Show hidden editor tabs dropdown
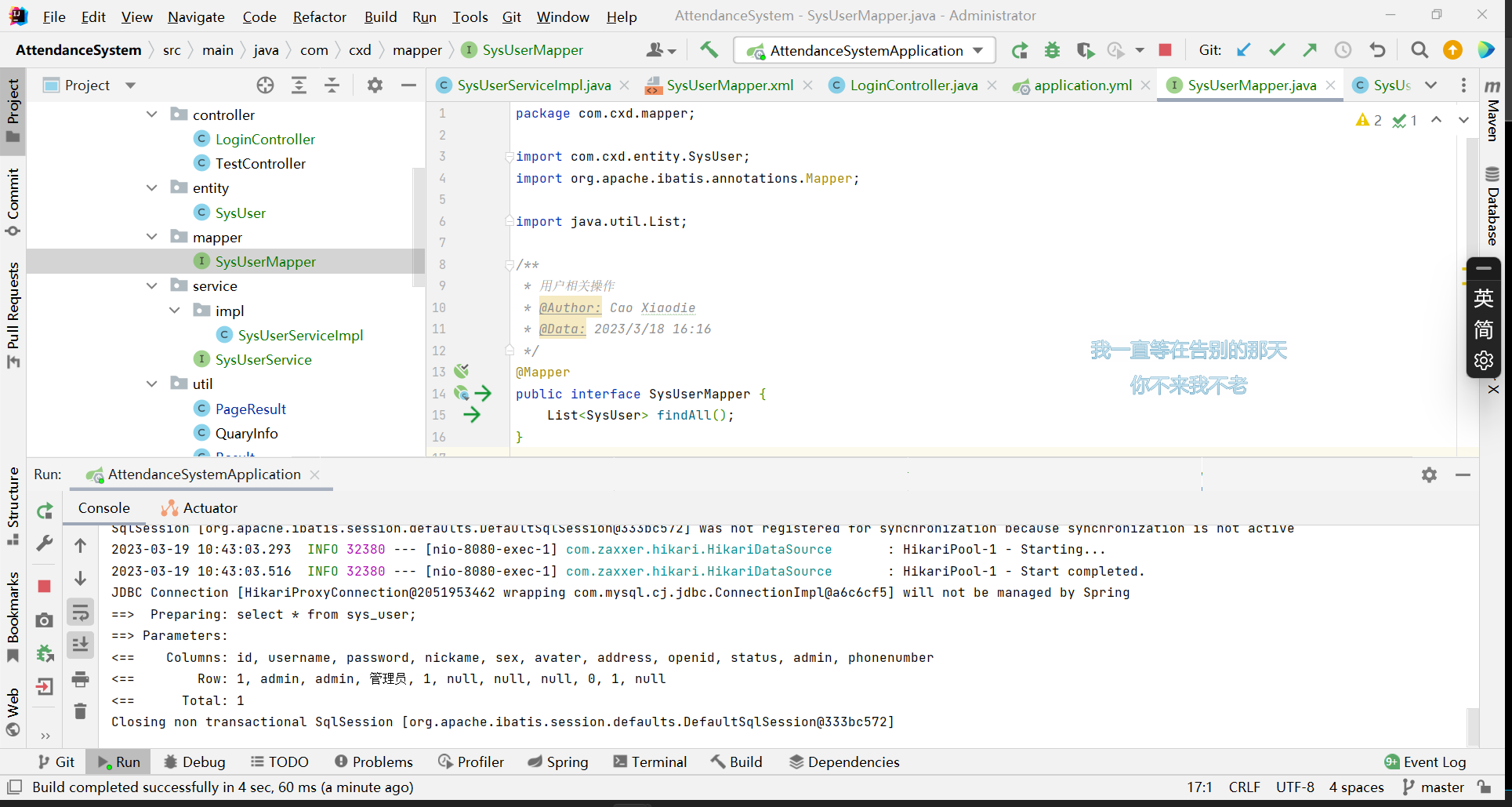The height and width of the screenshot is (807, 1512). pos(1430,85)
